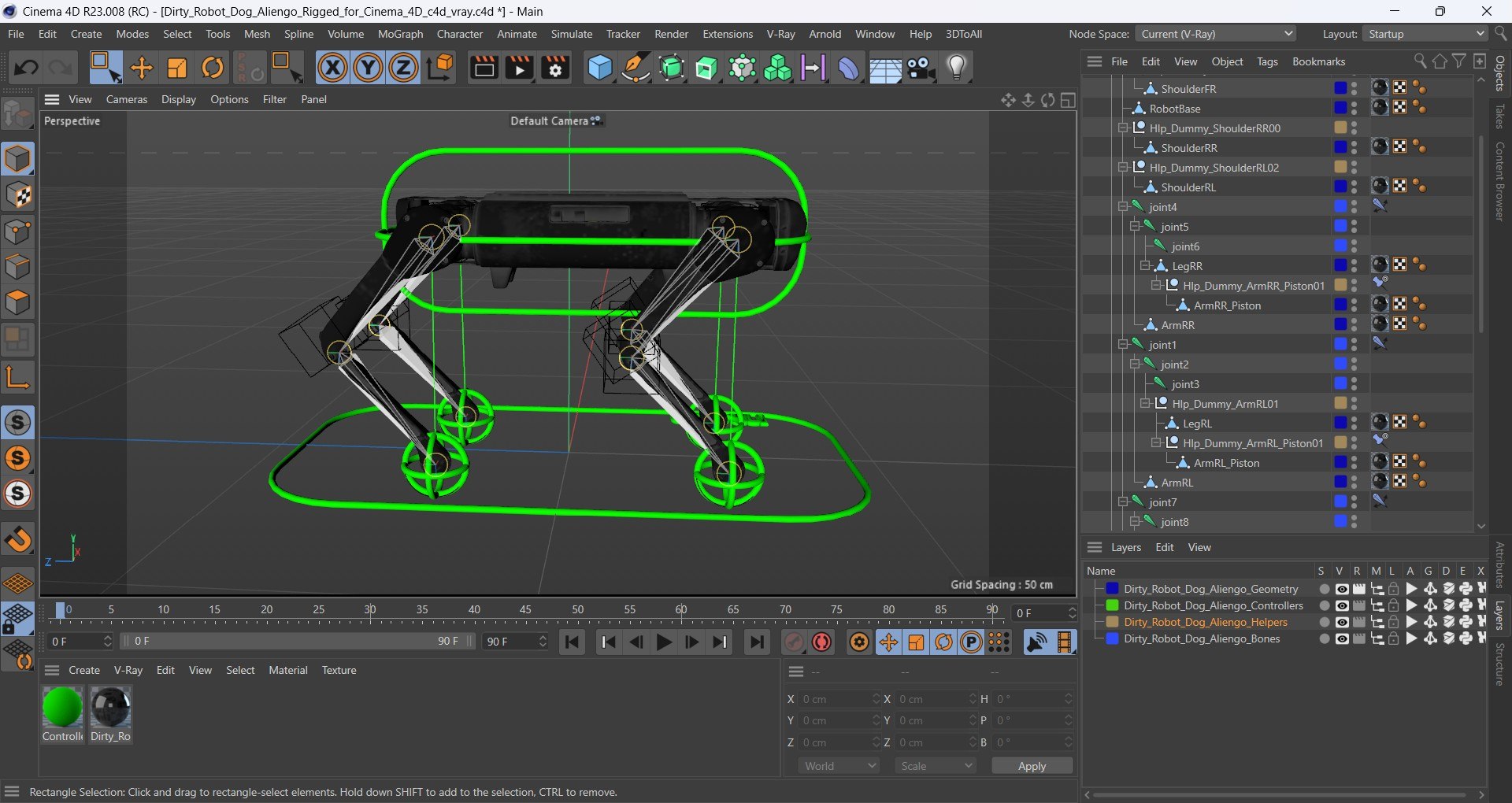Open the MoGraph menu
The height and width of the screenshot is (803, 1512).
pyautogui.click(x=400, y=34)
